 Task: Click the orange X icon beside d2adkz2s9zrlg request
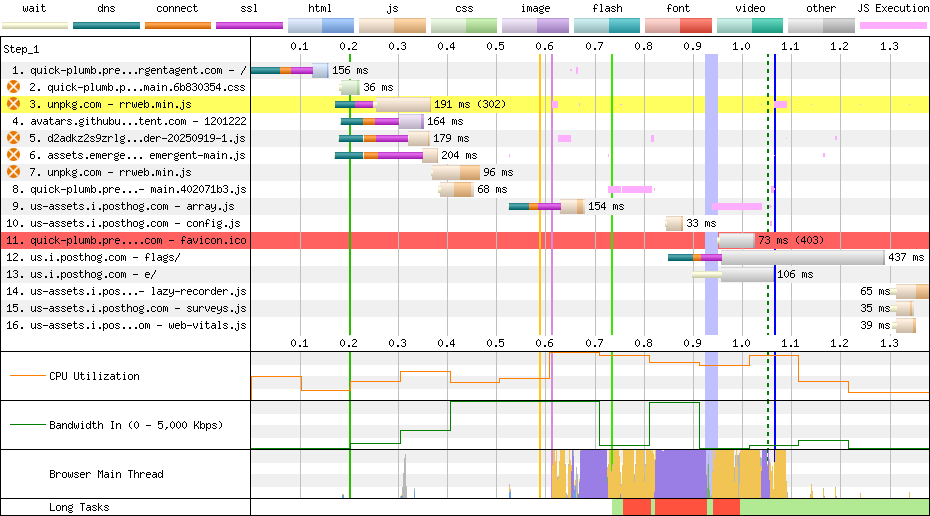pyautogui.click(x=13, y=138)
